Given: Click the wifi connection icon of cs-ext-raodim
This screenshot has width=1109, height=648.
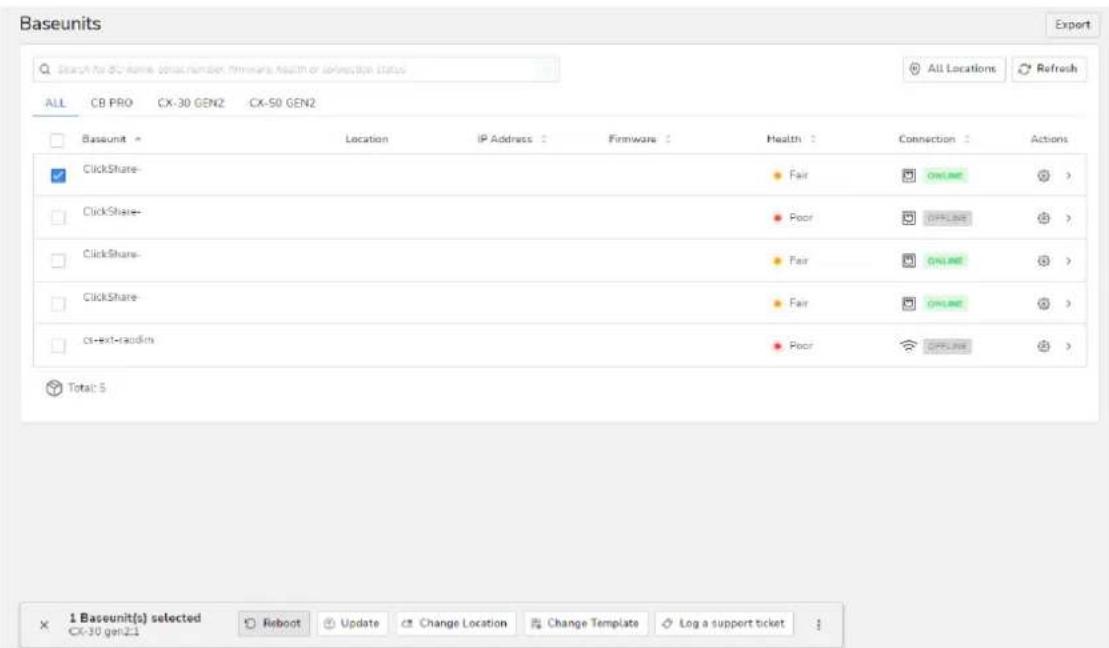Looking at the screenshot, I should [908, 346].
